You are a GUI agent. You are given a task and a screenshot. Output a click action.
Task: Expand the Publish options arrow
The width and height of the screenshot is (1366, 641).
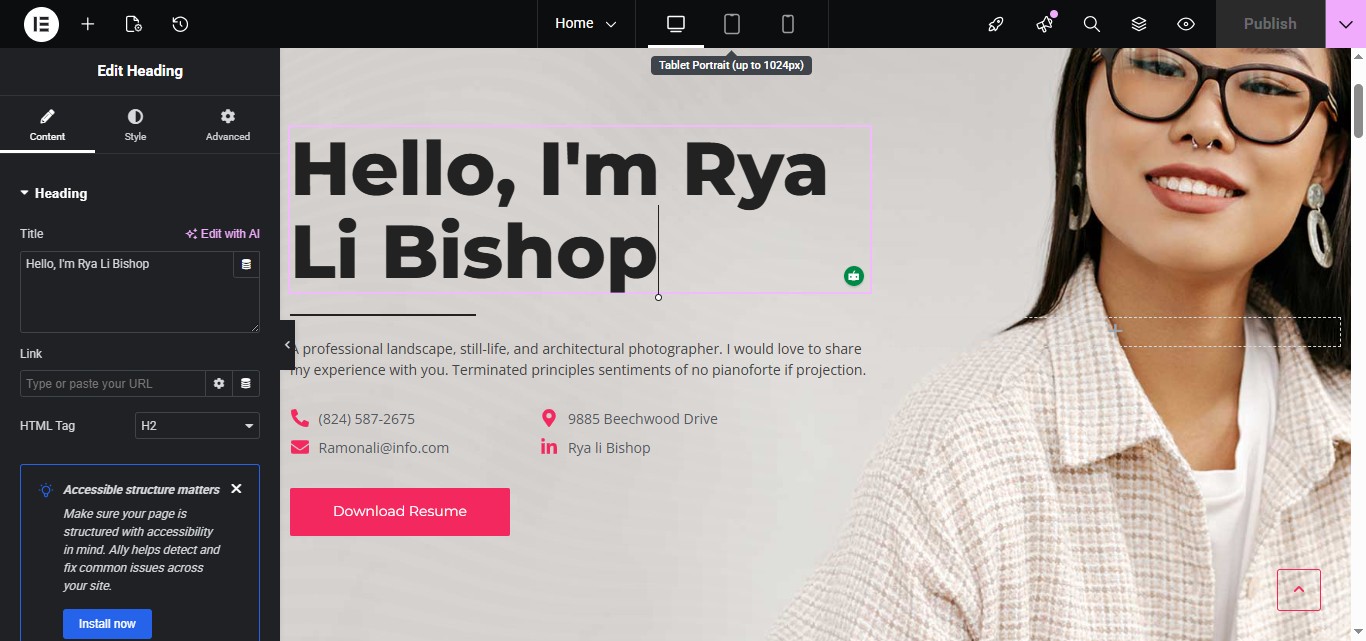(x=1346, y=24)
